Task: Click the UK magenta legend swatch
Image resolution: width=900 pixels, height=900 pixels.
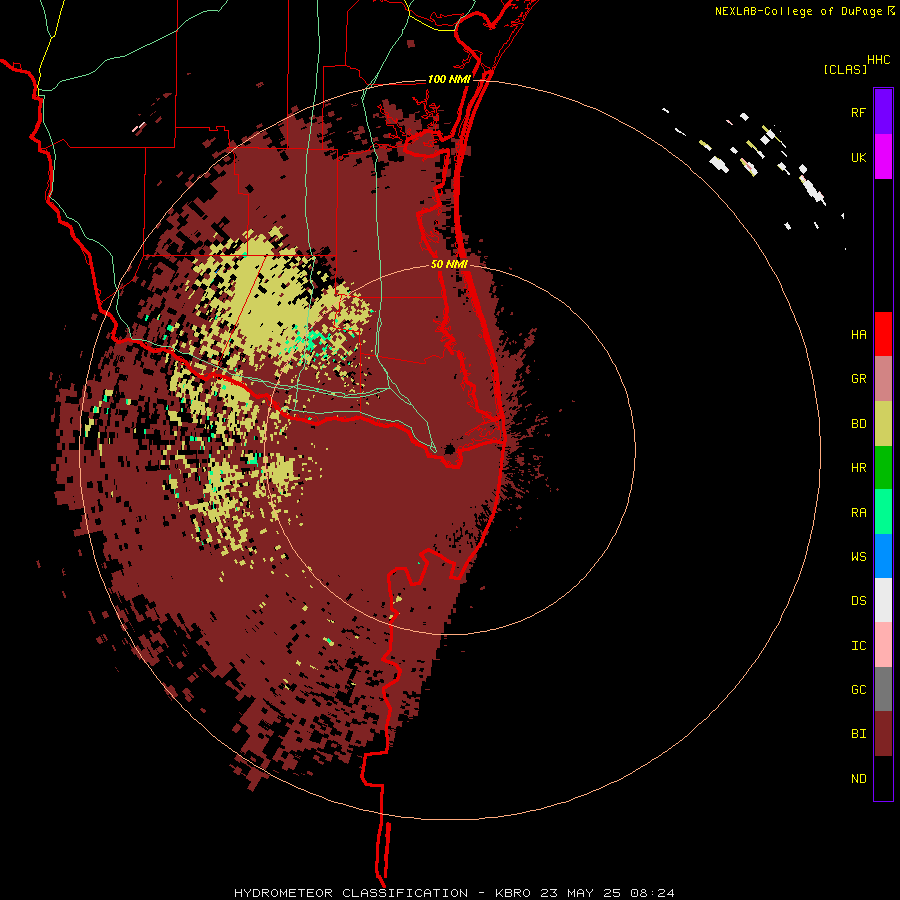Action: point(883,157)
